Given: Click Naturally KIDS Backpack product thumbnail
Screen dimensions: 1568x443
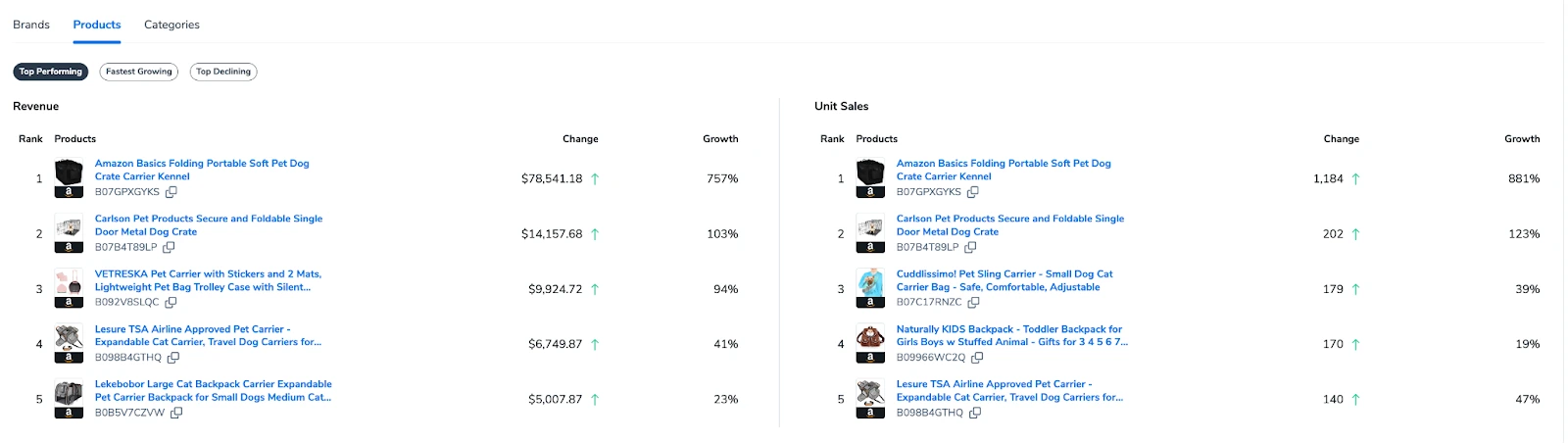Looking at the screenshot, I should click(x=869, y=338).
